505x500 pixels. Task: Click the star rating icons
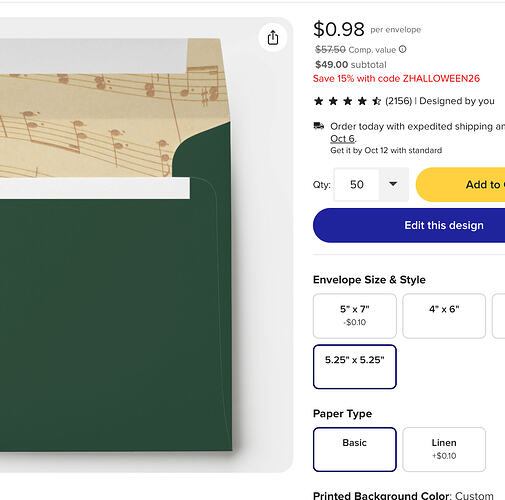point(347,101)
